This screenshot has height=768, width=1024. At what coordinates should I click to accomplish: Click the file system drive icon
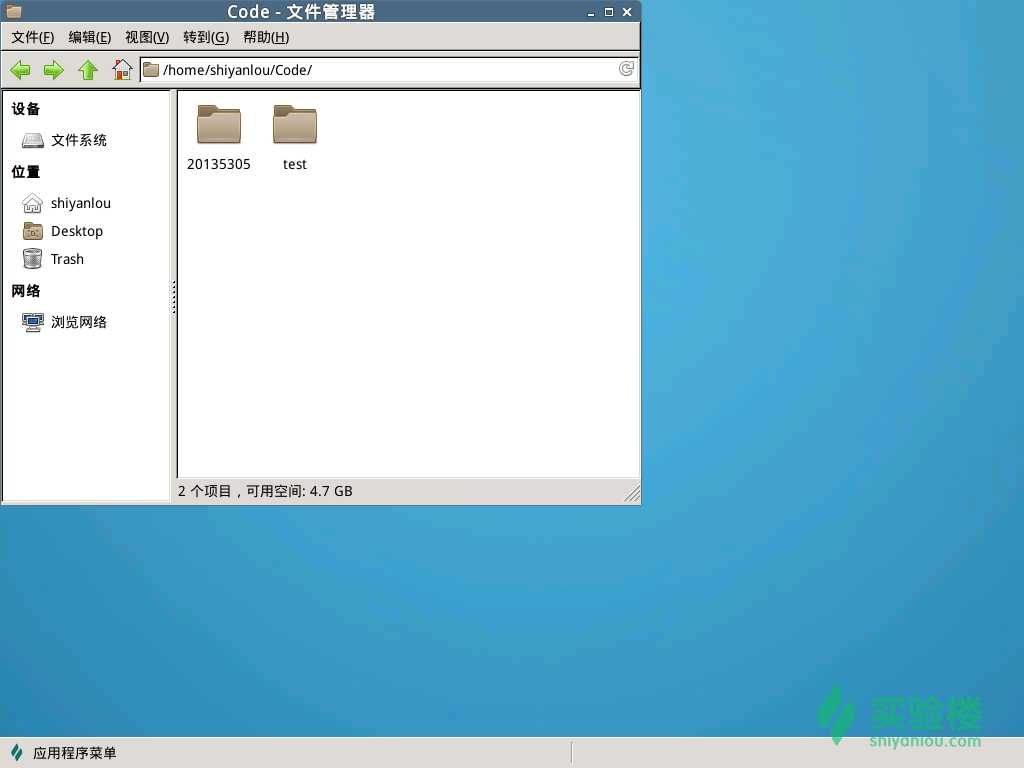[x=33, y=140]
